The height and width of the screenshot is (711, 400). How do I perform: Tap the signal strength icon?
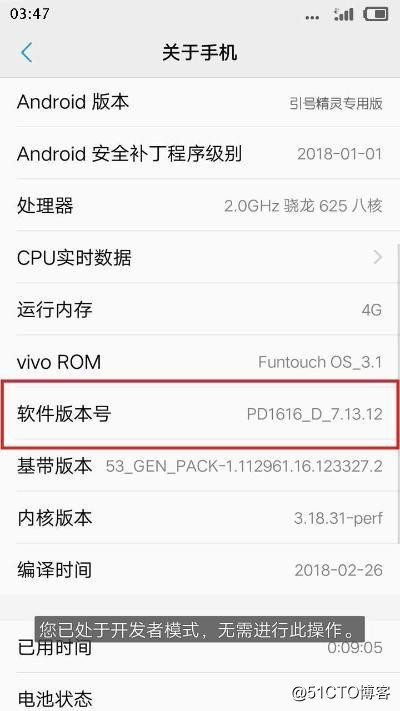point(343,15)
